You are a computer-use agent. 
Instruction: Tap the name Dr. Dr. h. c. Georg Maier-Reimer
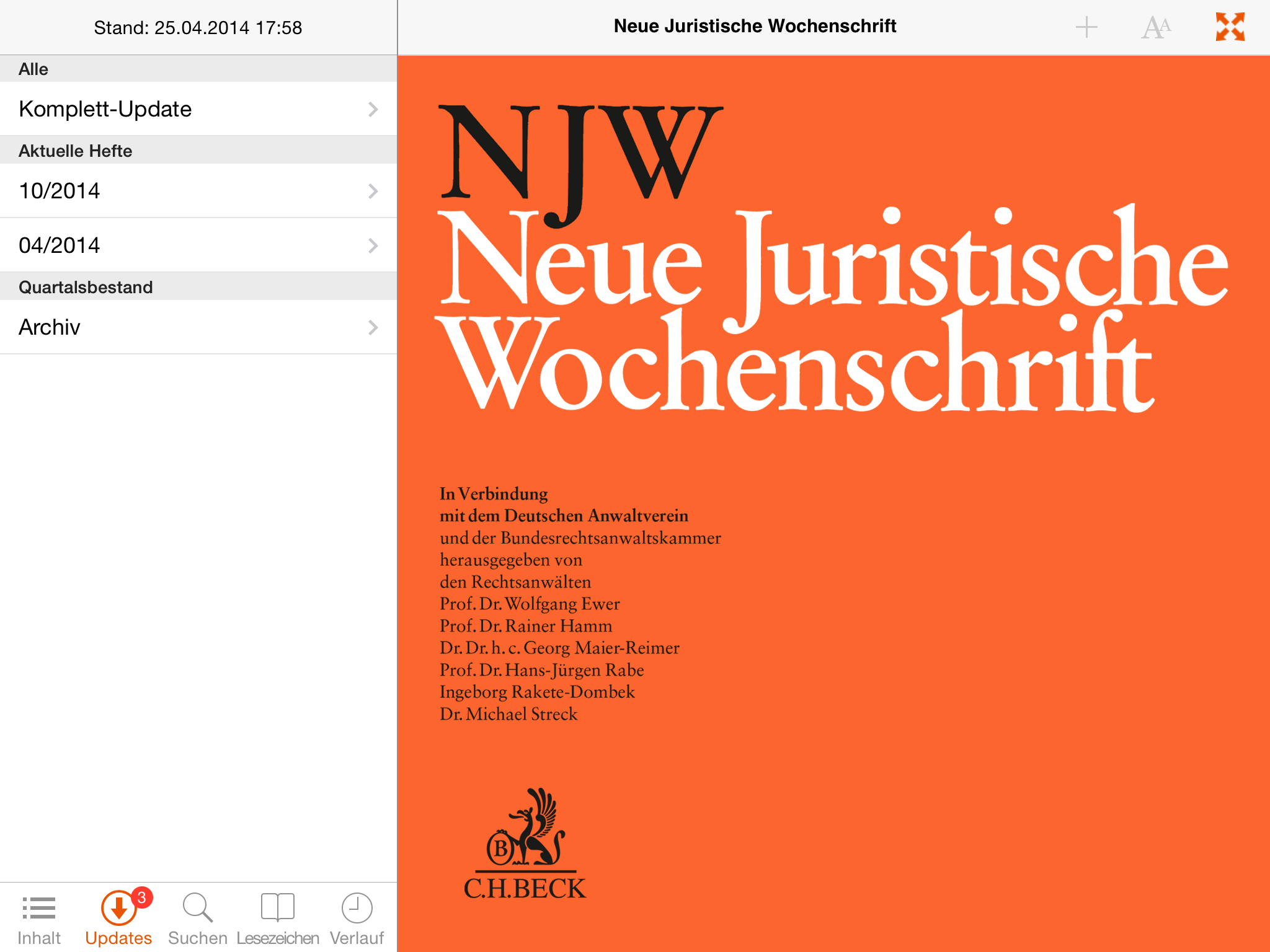(559, 648)
